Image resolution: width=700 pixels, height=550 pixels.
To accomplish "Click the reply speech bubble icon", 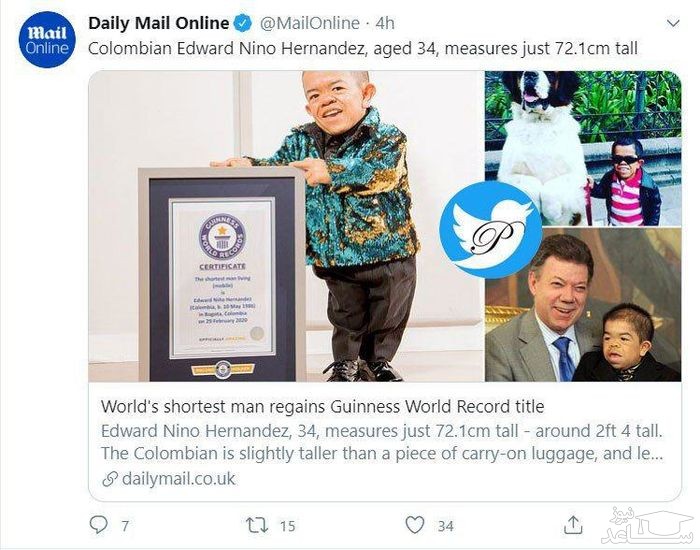I will point(98,524).
